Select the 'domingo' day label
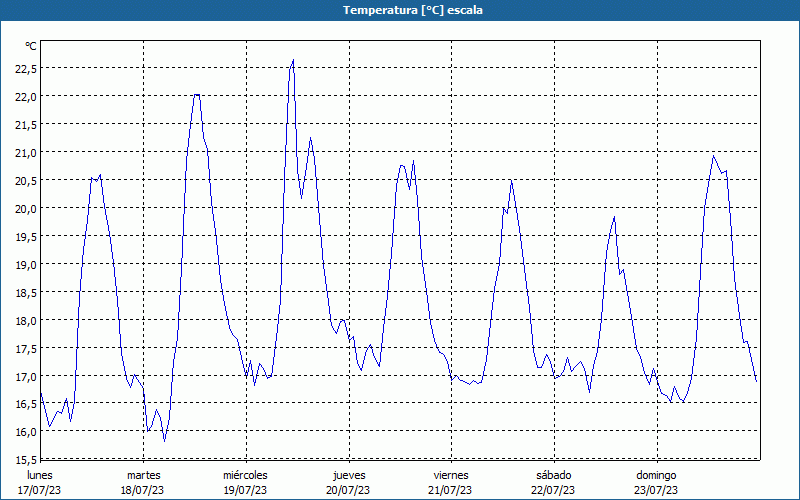 [656, 476]
